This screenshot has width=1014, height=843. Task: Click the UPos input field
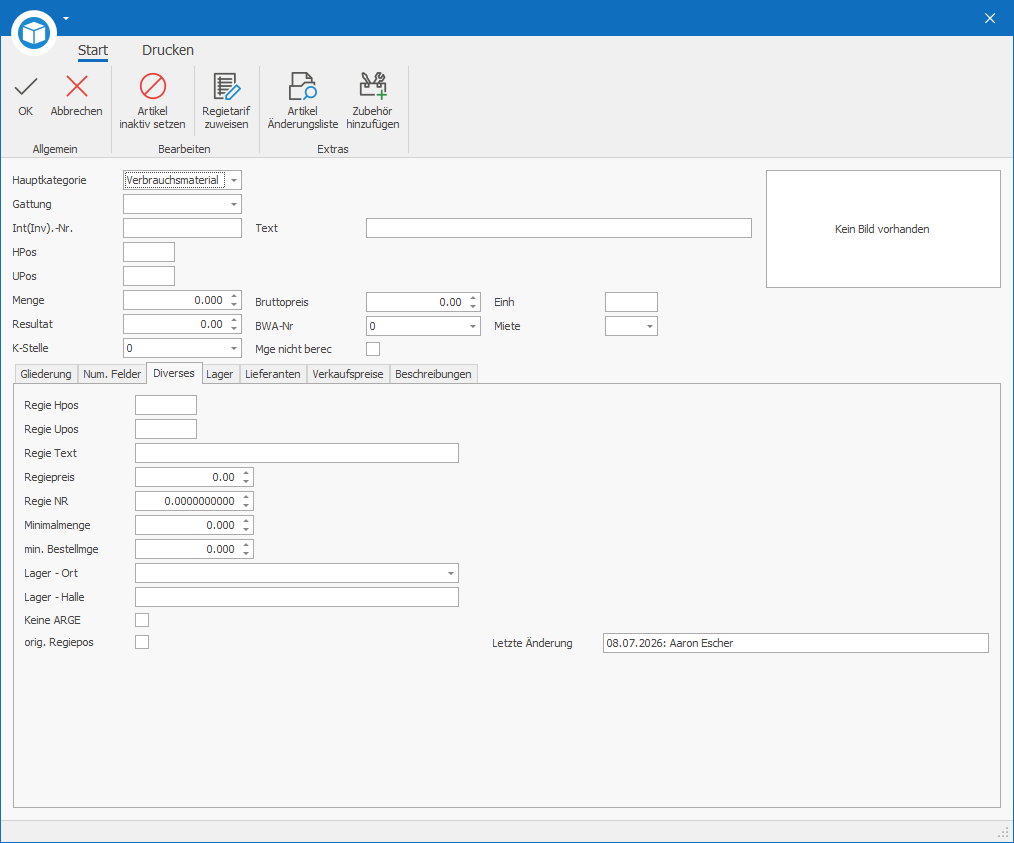click(149, 276)
